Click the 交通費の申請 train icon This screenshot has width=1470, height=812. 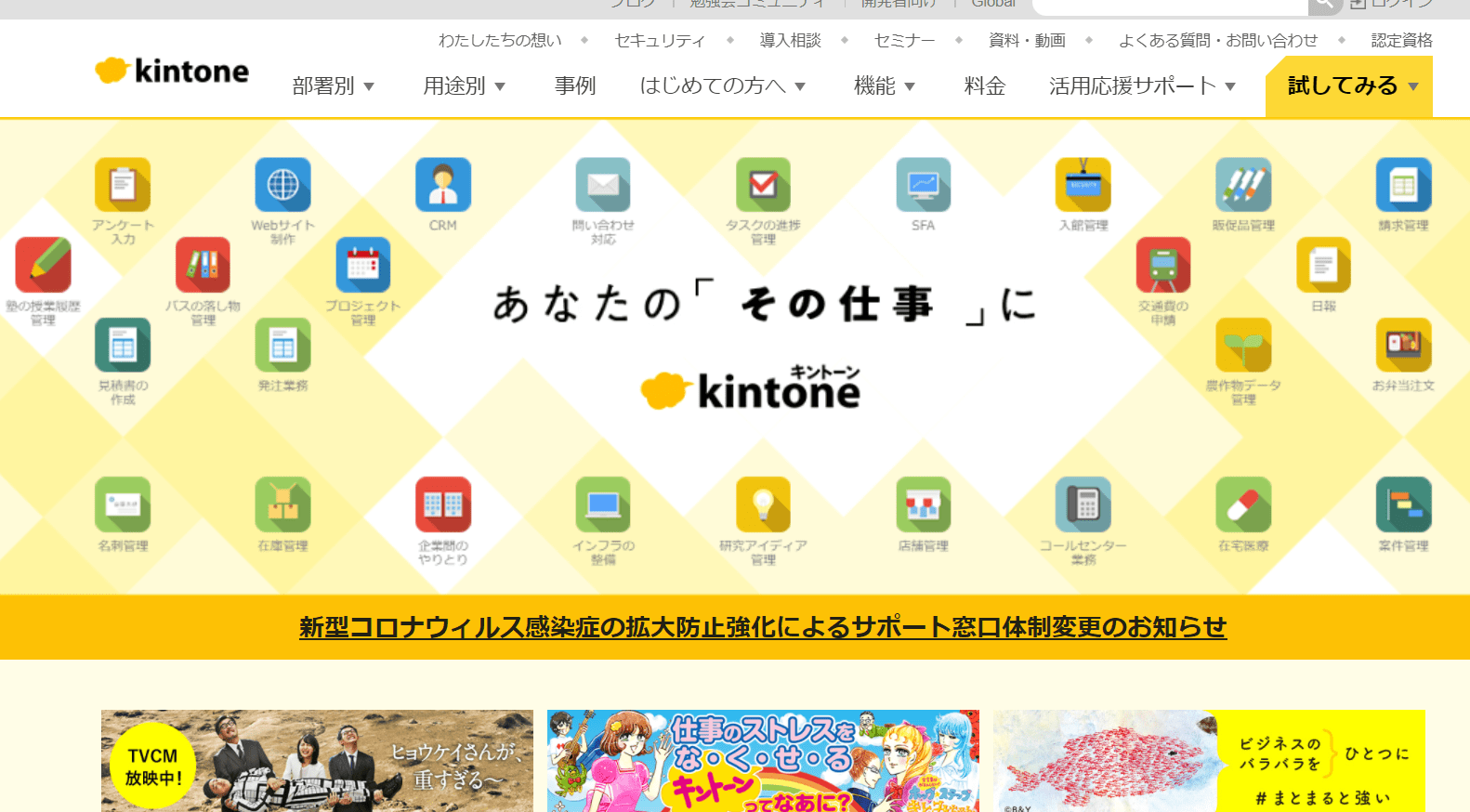(1163, 265)
